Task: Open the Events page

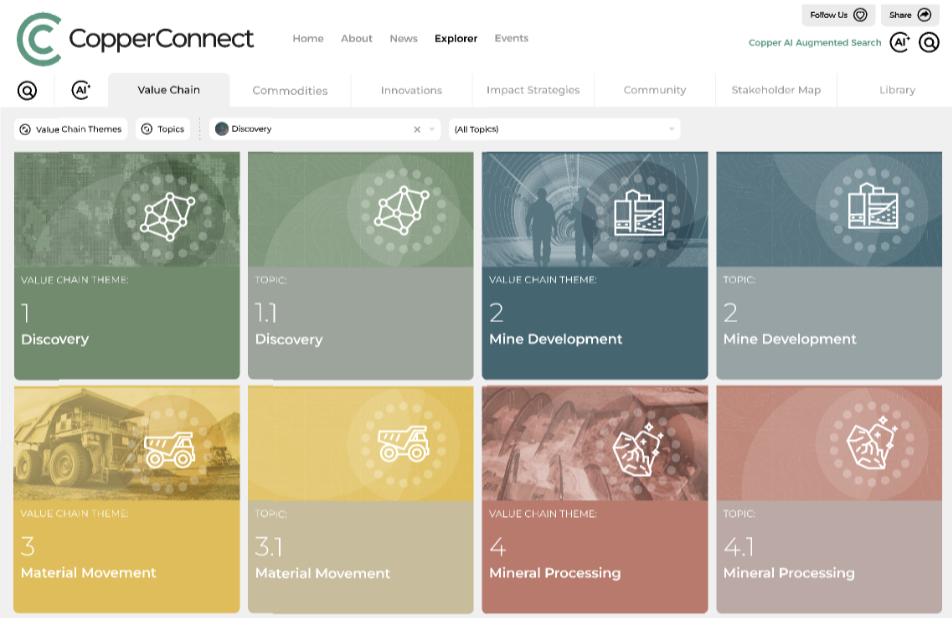Action: click(x=511, y=38)
